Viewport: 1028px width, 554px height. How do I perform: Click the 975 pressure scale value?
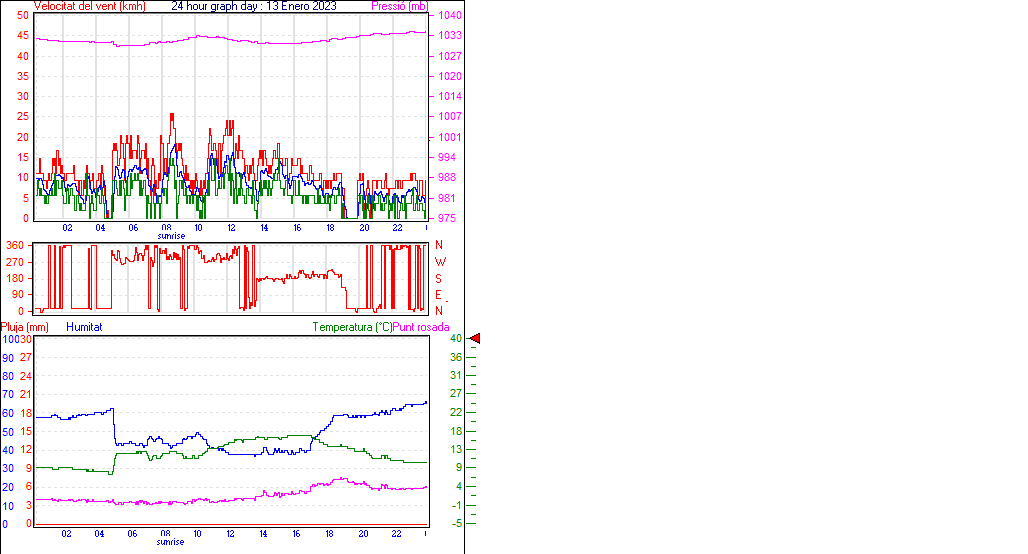tap(447, 218)
